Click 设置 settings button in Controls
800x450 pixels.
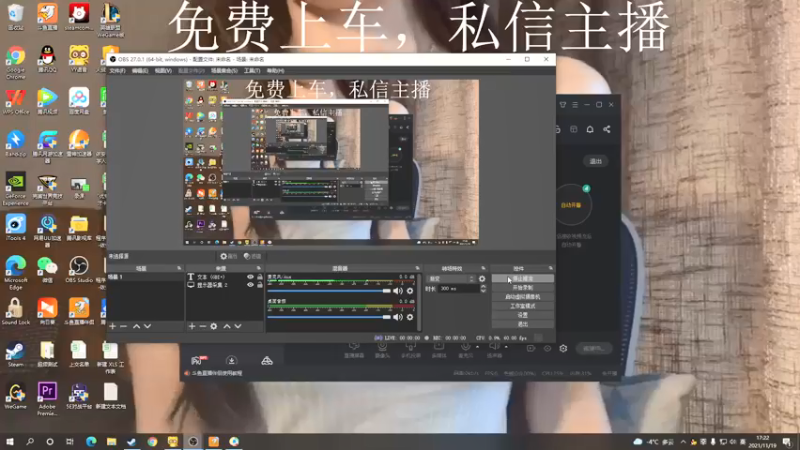click(522, 315)
